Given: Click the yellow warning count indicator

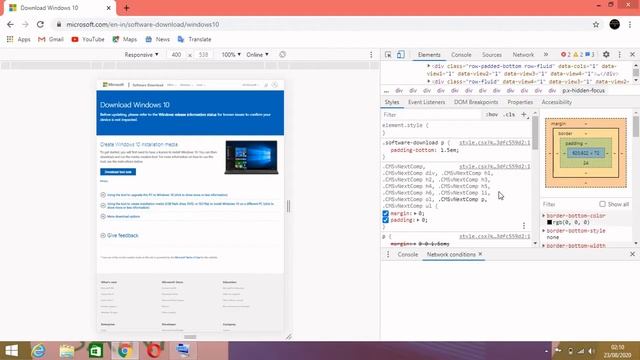Looking at the screenshot, I should [x=578, y=54].
